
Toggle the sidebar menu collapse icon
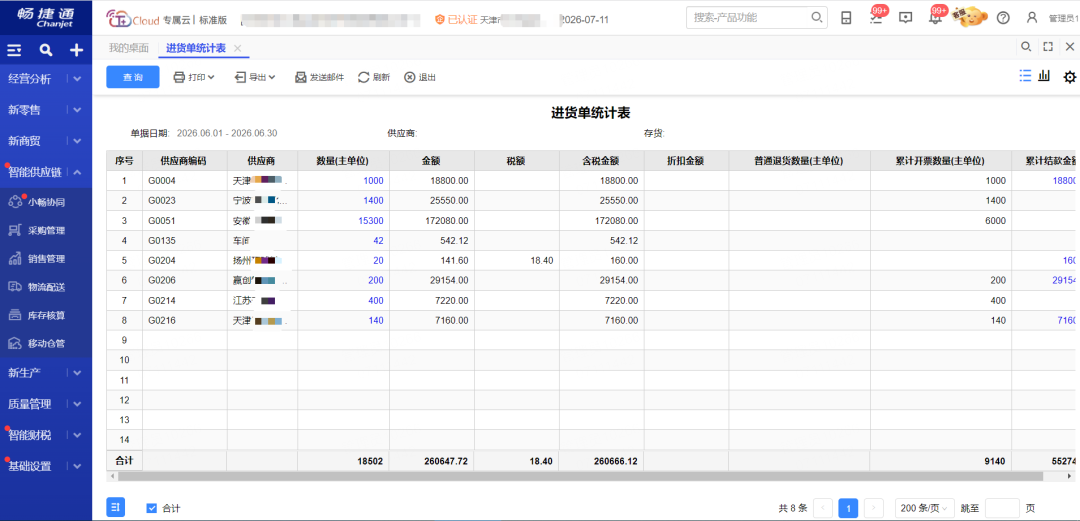[x=14, y=50]
